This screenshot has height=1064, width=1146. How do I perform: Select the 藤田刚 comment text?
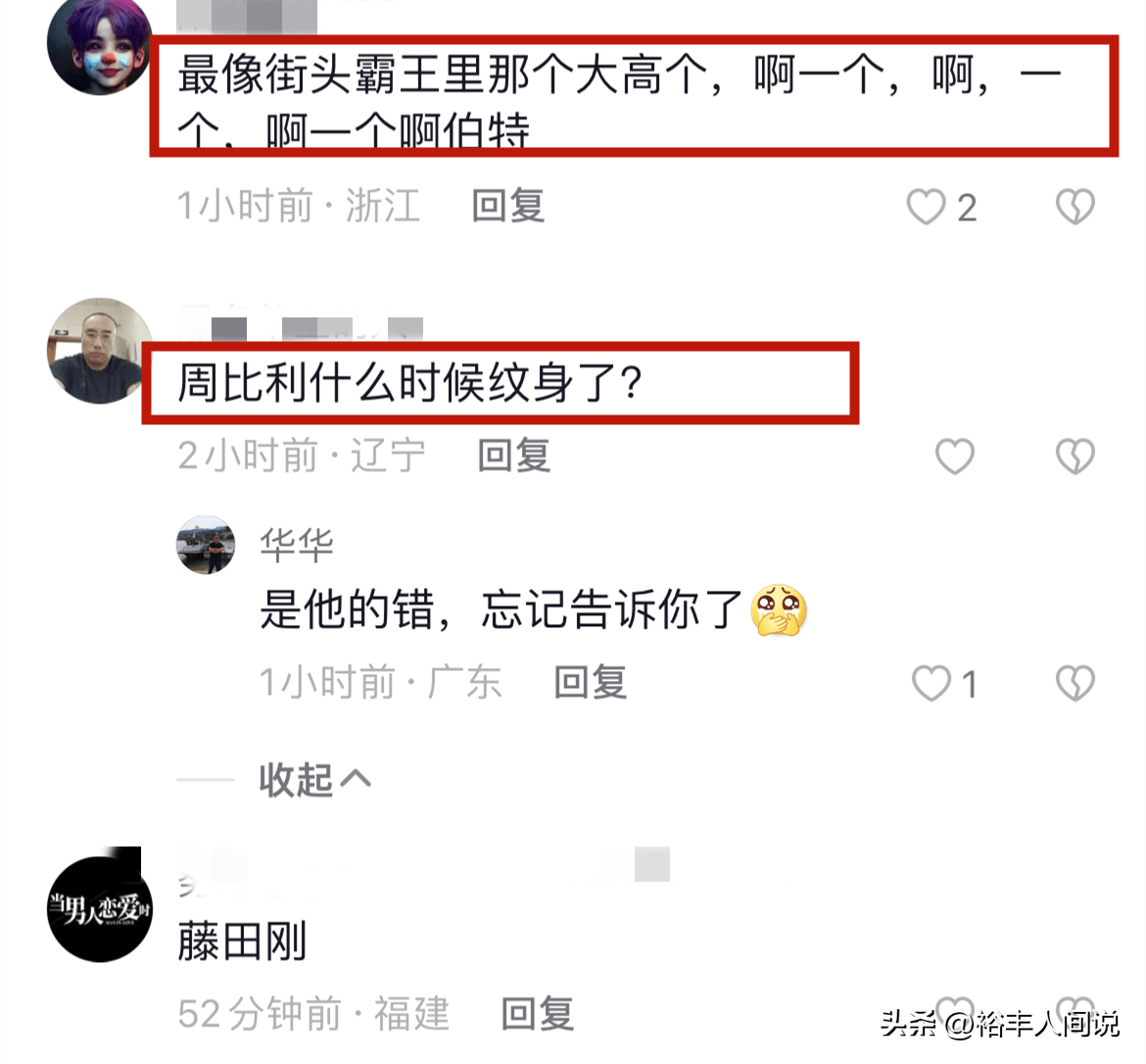(x=242, y=942)
